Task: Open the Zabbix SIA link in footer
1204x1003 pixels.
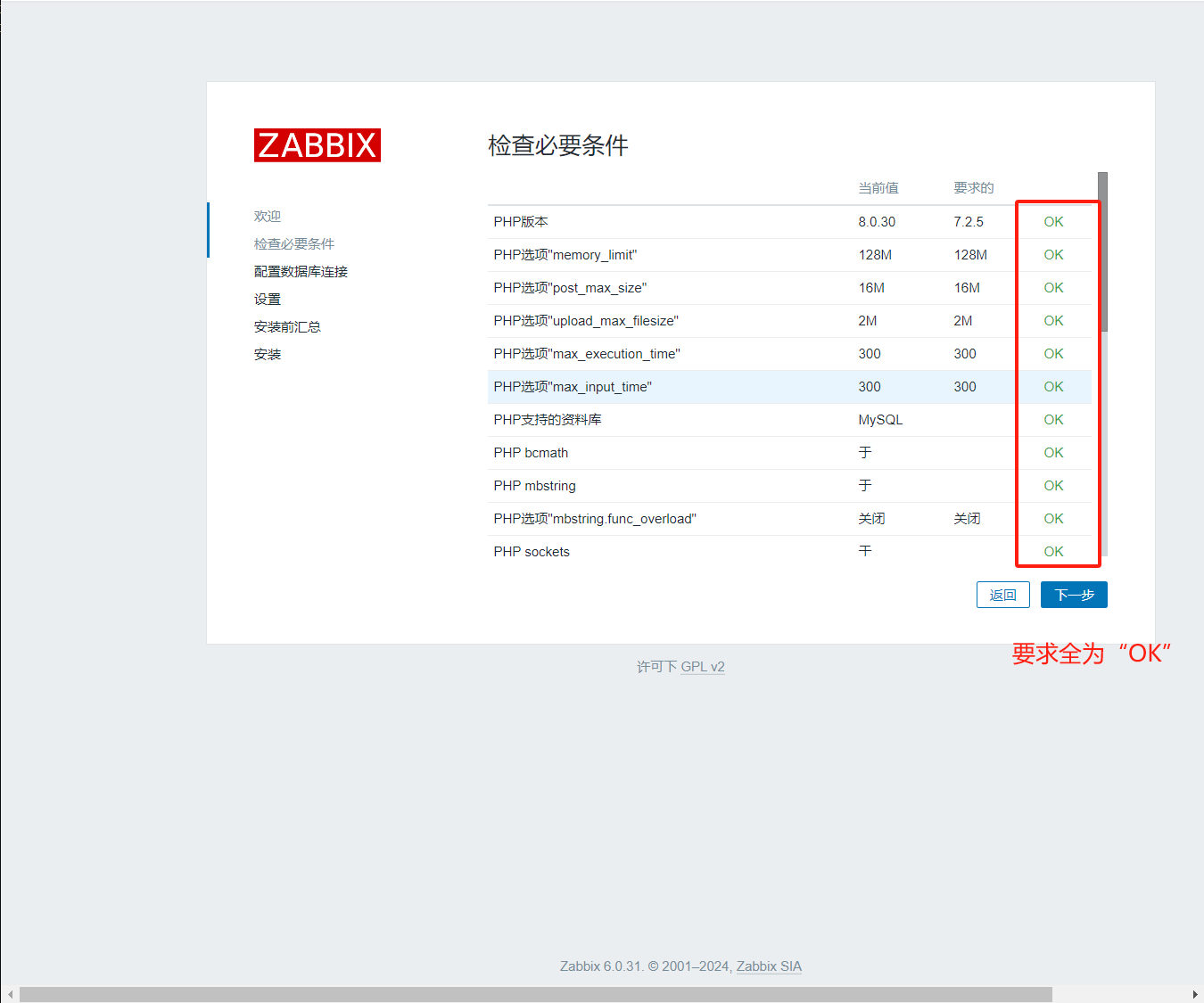Action: (x=769, y=966)
